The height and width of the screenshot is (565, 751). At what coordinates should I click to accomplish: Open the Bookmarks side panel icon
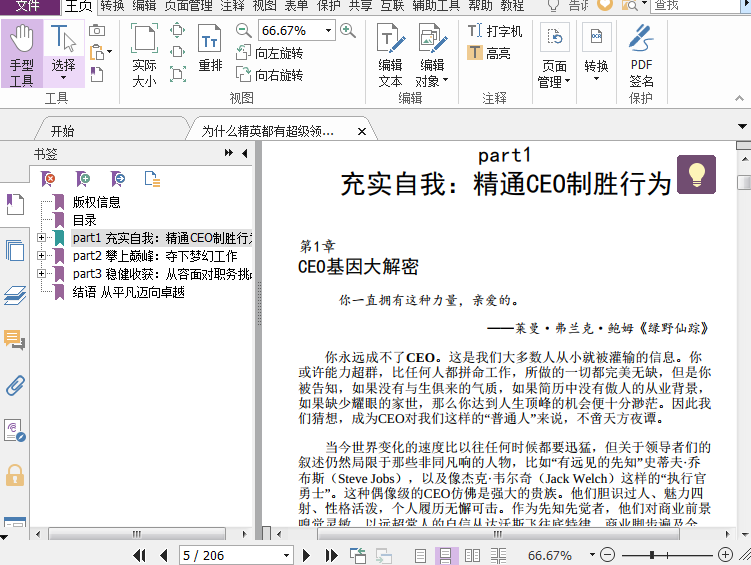15,205
